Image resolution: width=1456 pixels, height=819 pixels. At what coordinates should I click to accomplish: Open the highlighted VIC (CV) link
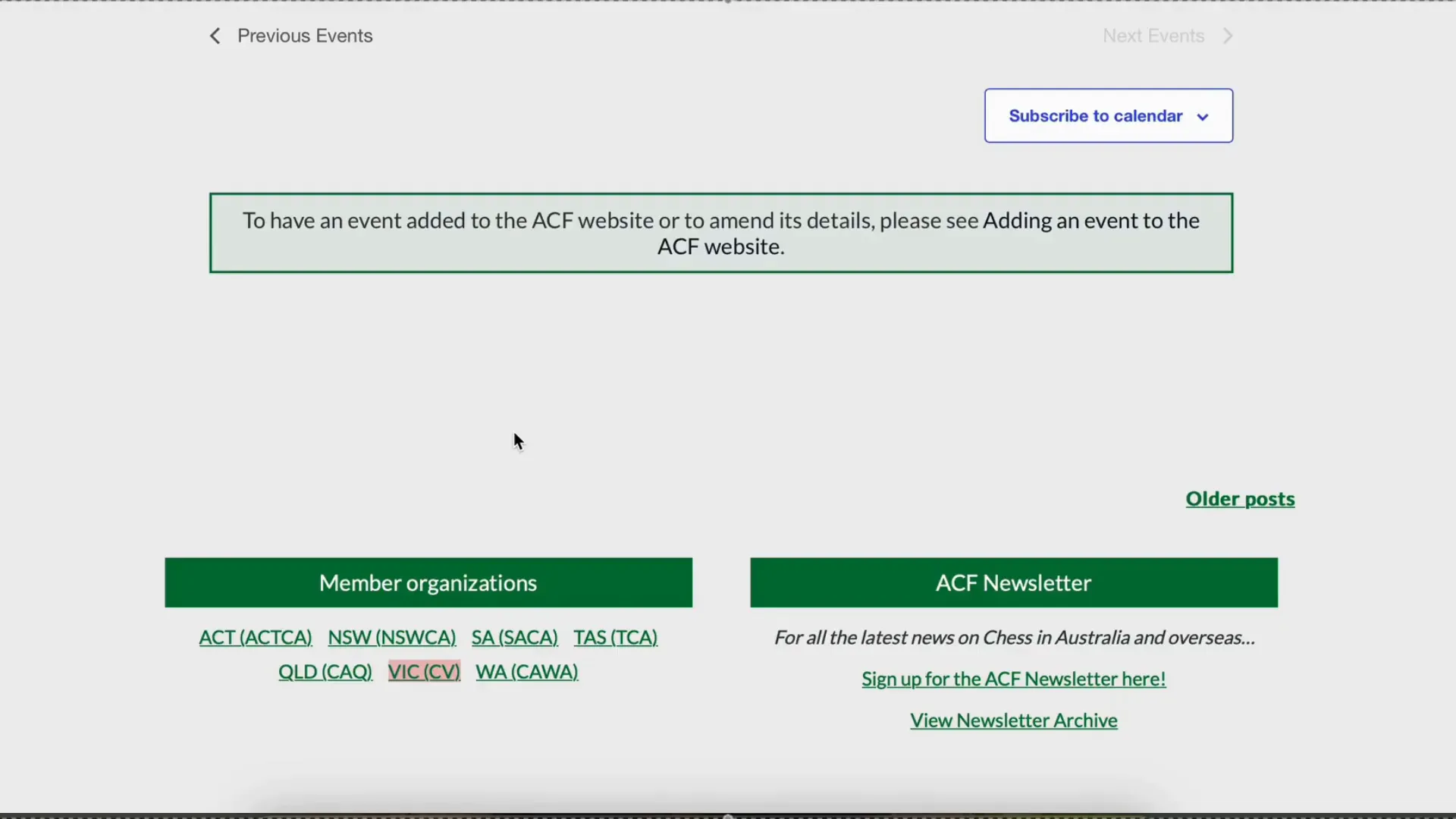coord(424,672)
